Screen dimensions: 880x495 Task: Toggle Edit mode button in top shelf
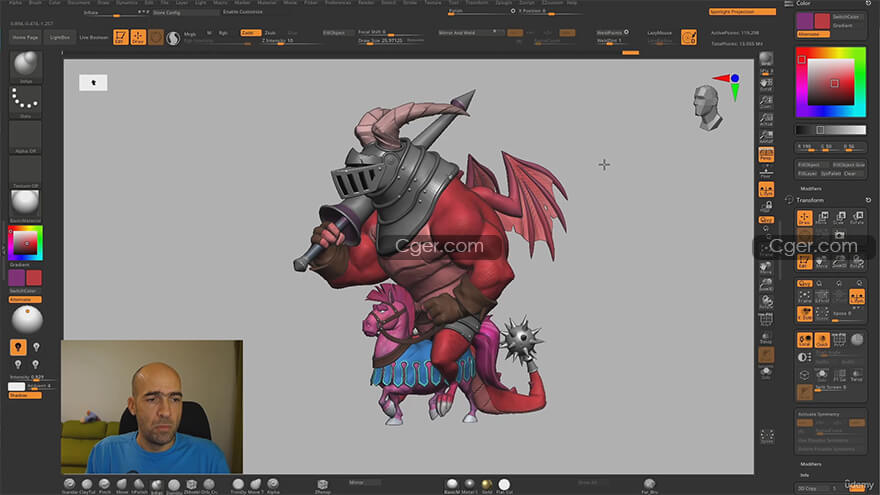click(121, 37)
